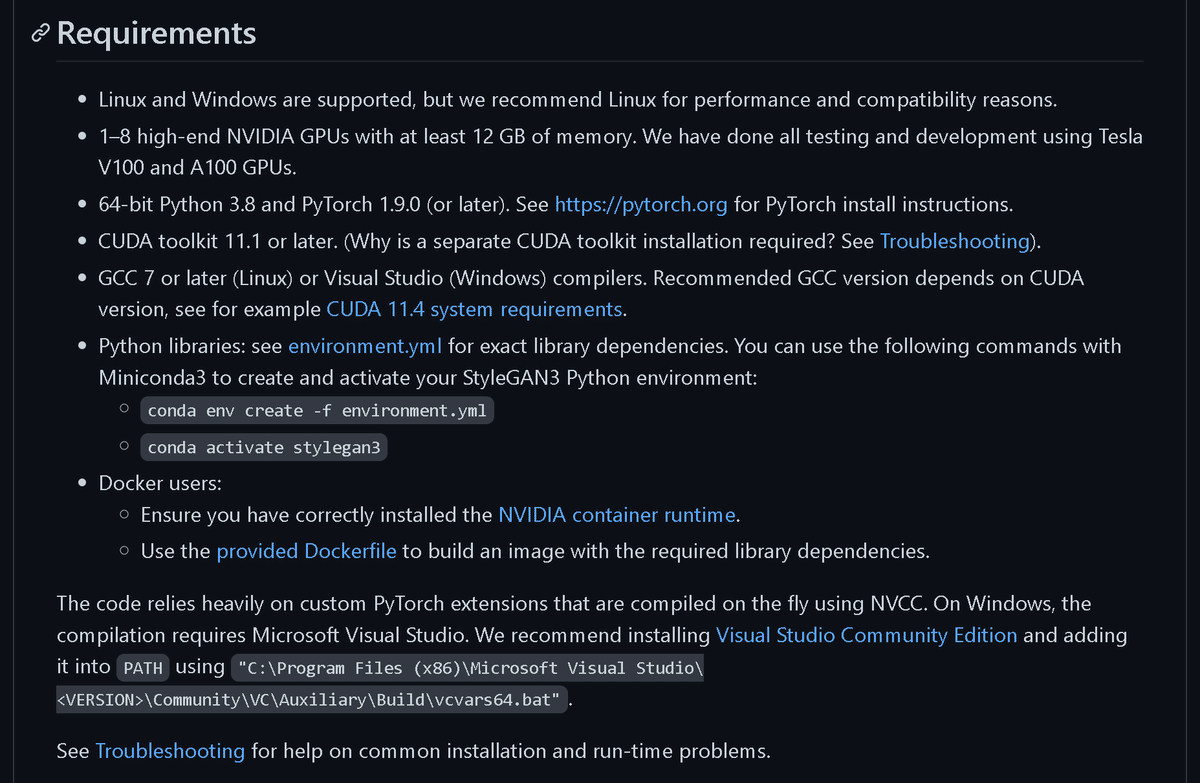The height and width of the screenshot is (783, 1200).
Task: Open Troubleshooting link in CUDA toolkit bullet
Action: tap(954, 241)
